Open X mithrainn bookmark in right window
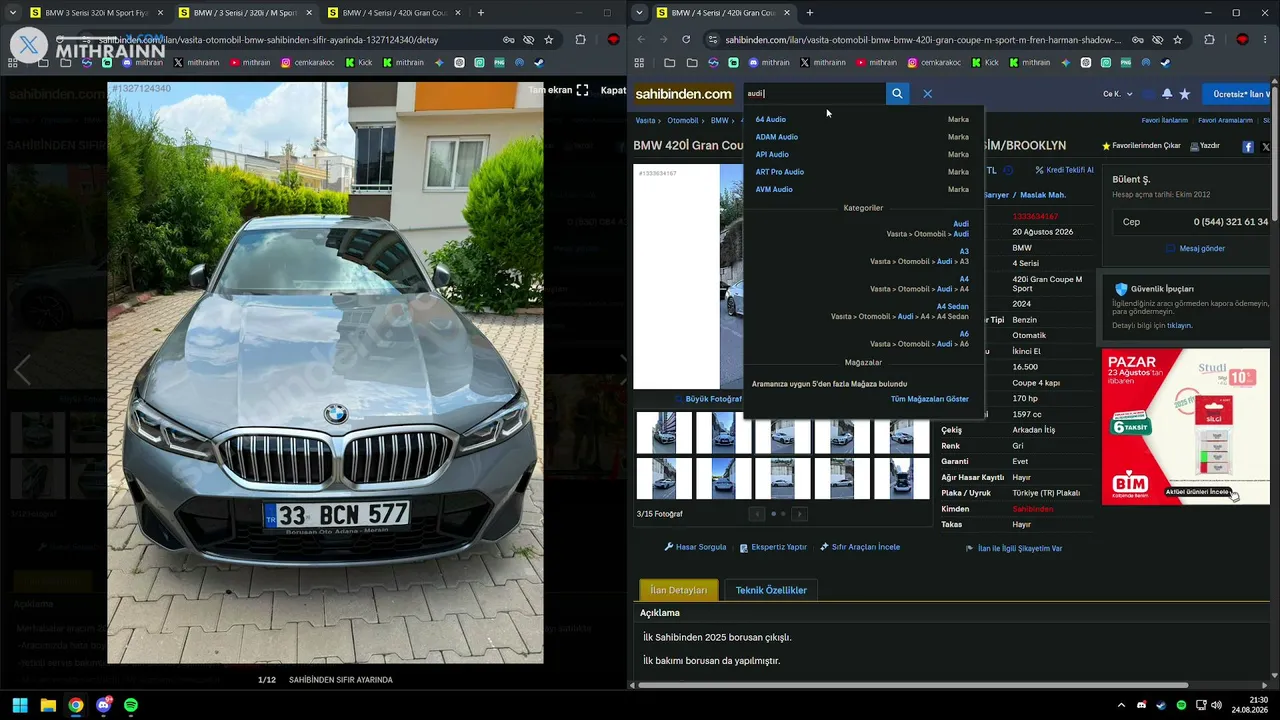Viewport: 1280px width, 720px height. (822, 62)
